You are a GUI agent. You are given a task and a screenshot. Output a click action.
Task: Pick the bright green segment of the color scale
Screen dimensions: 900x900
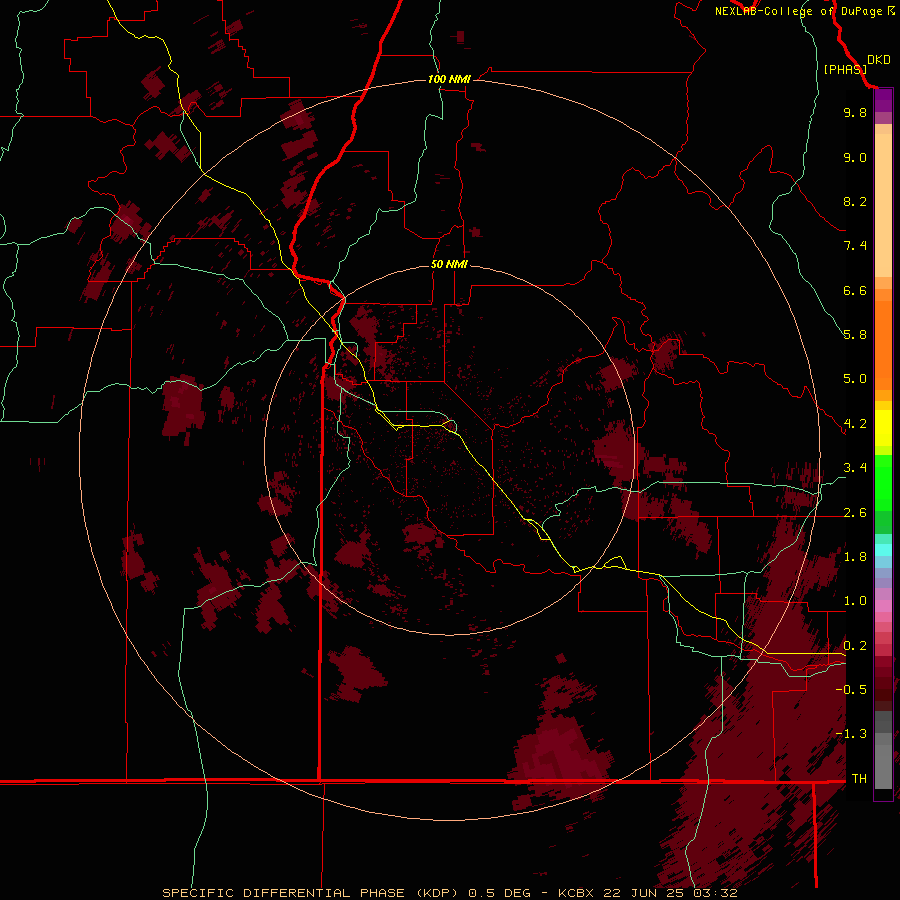pyautogui.click(x=883, y=483)
